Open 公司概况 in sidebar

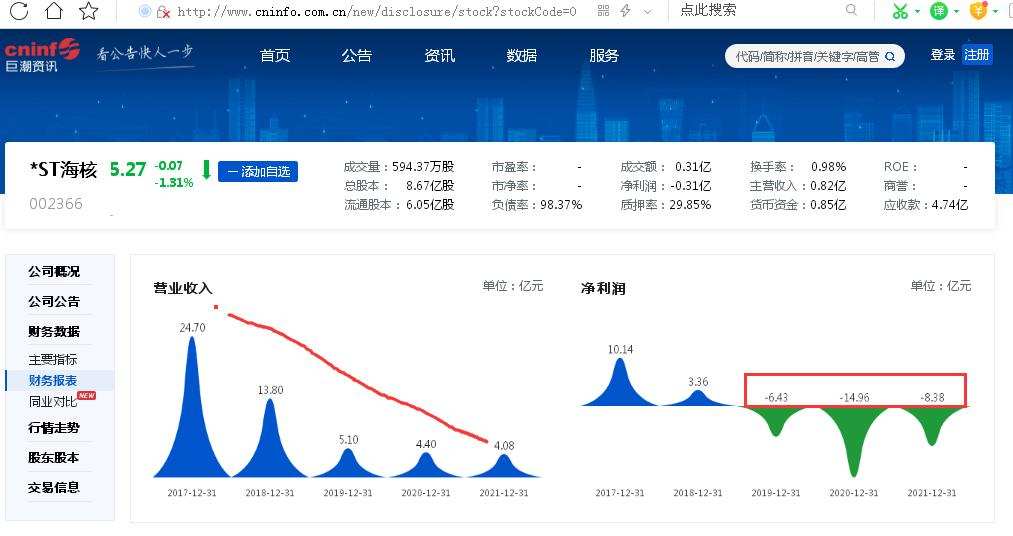coord(54,272)
